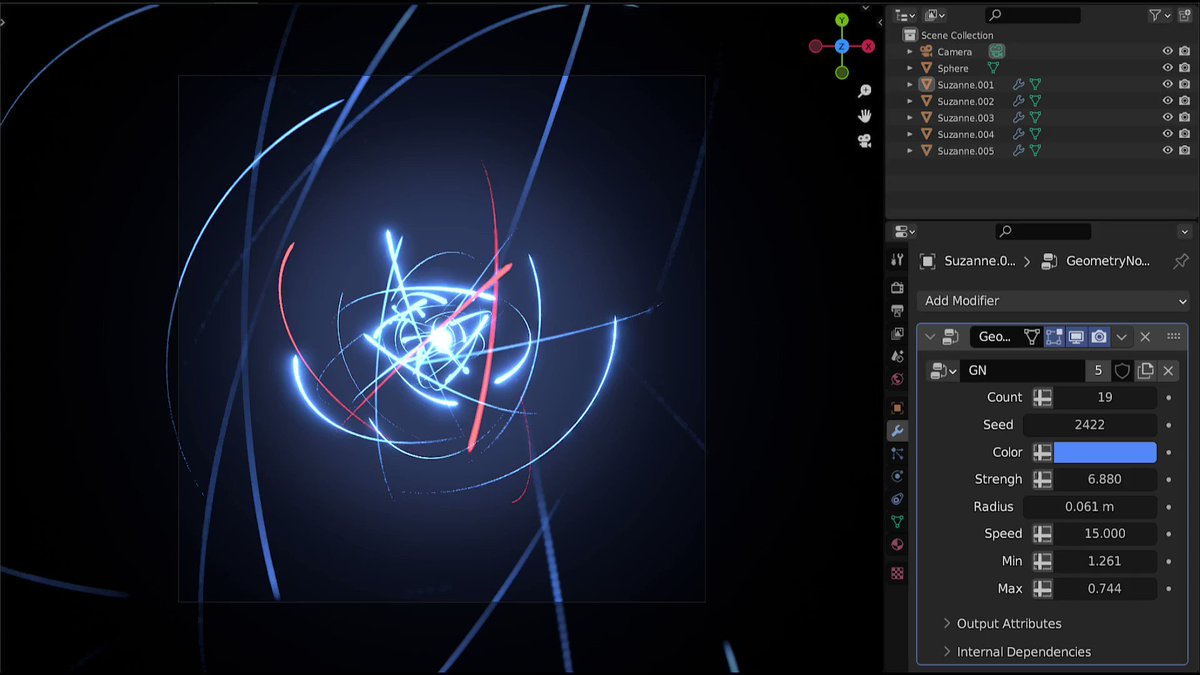Expand the Sphere object in outliner

[910, 68]
